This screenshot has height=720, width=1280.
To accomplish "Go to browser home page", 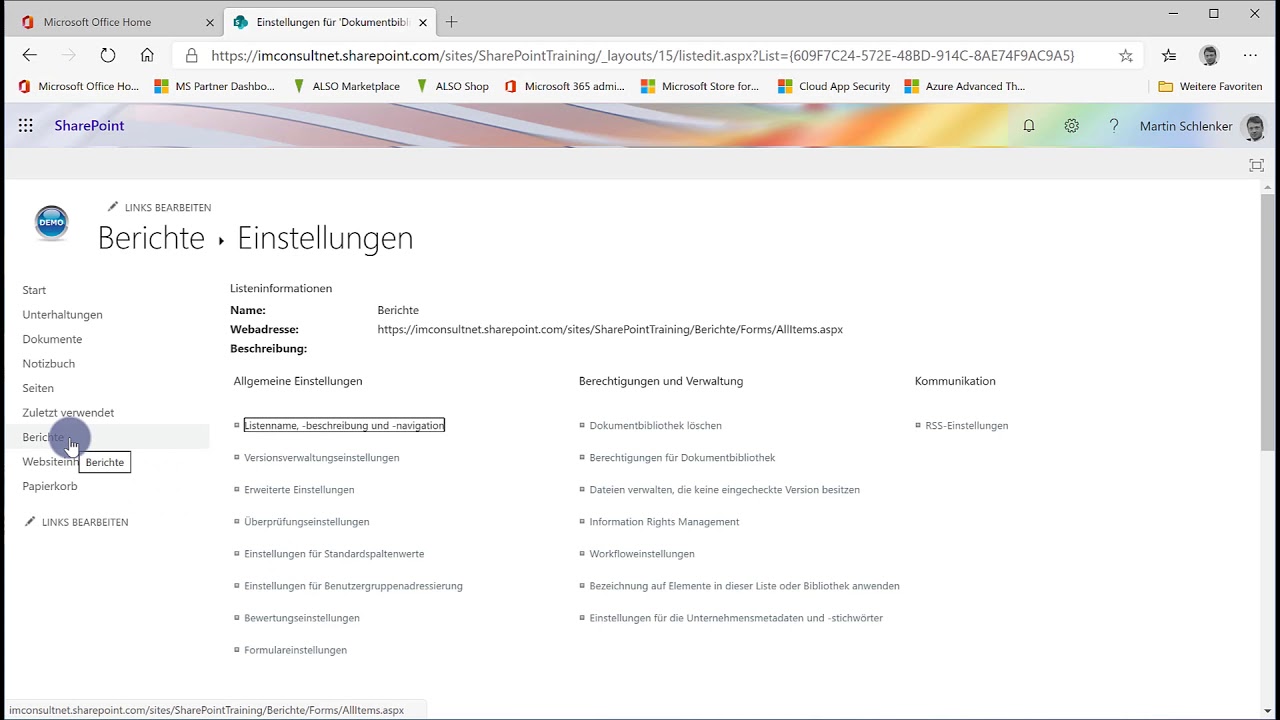I will tap(147, 56).
